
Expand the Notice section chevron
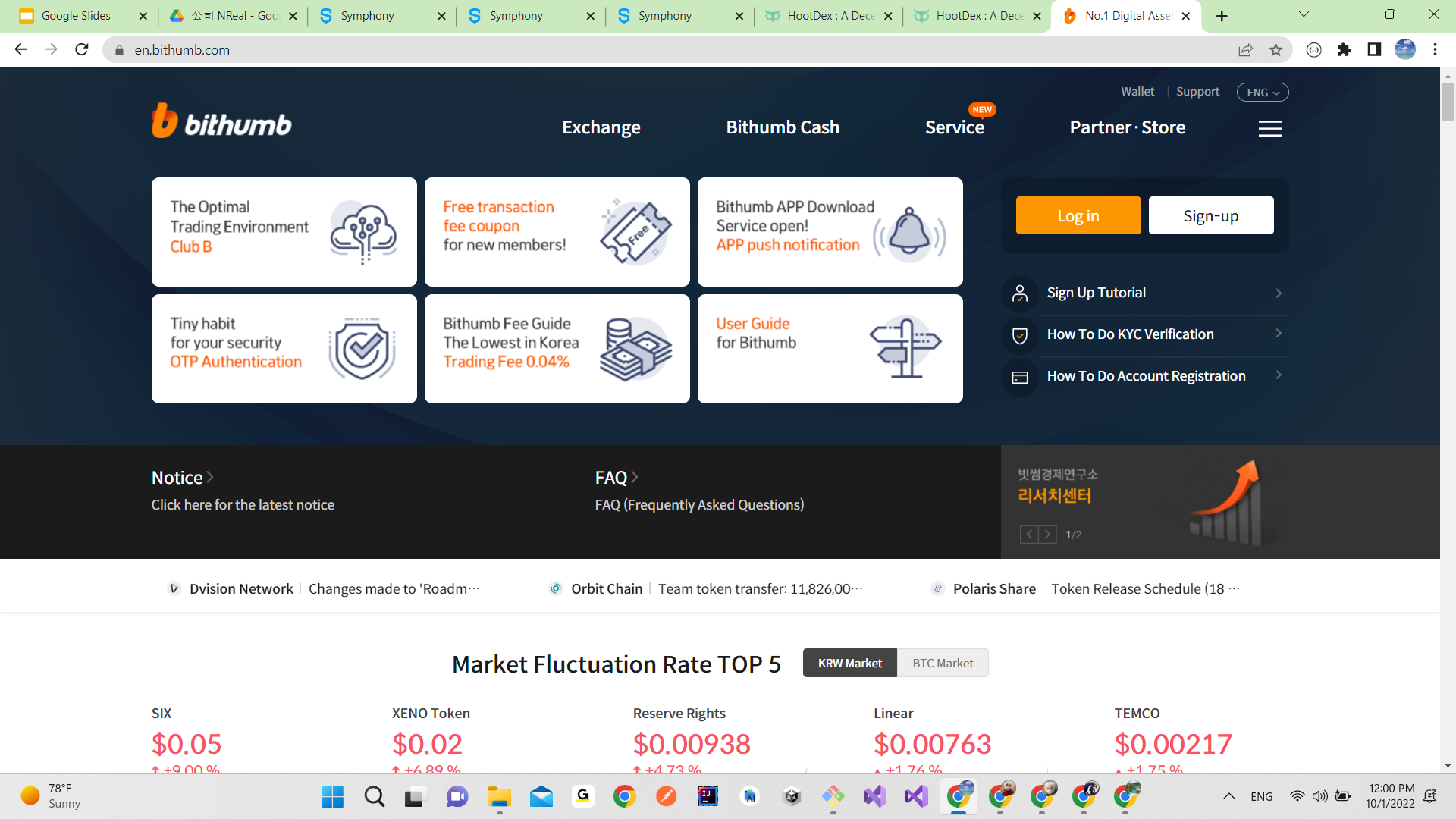[210, 477]
